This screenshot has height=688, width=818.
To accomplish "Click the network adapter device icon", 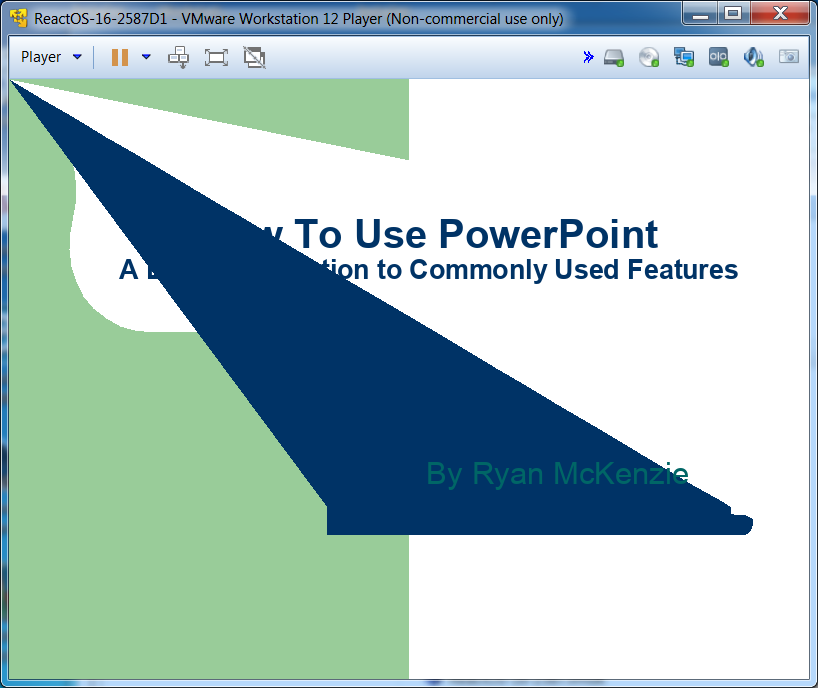I will pyautogui.click(x=684, y=57).
